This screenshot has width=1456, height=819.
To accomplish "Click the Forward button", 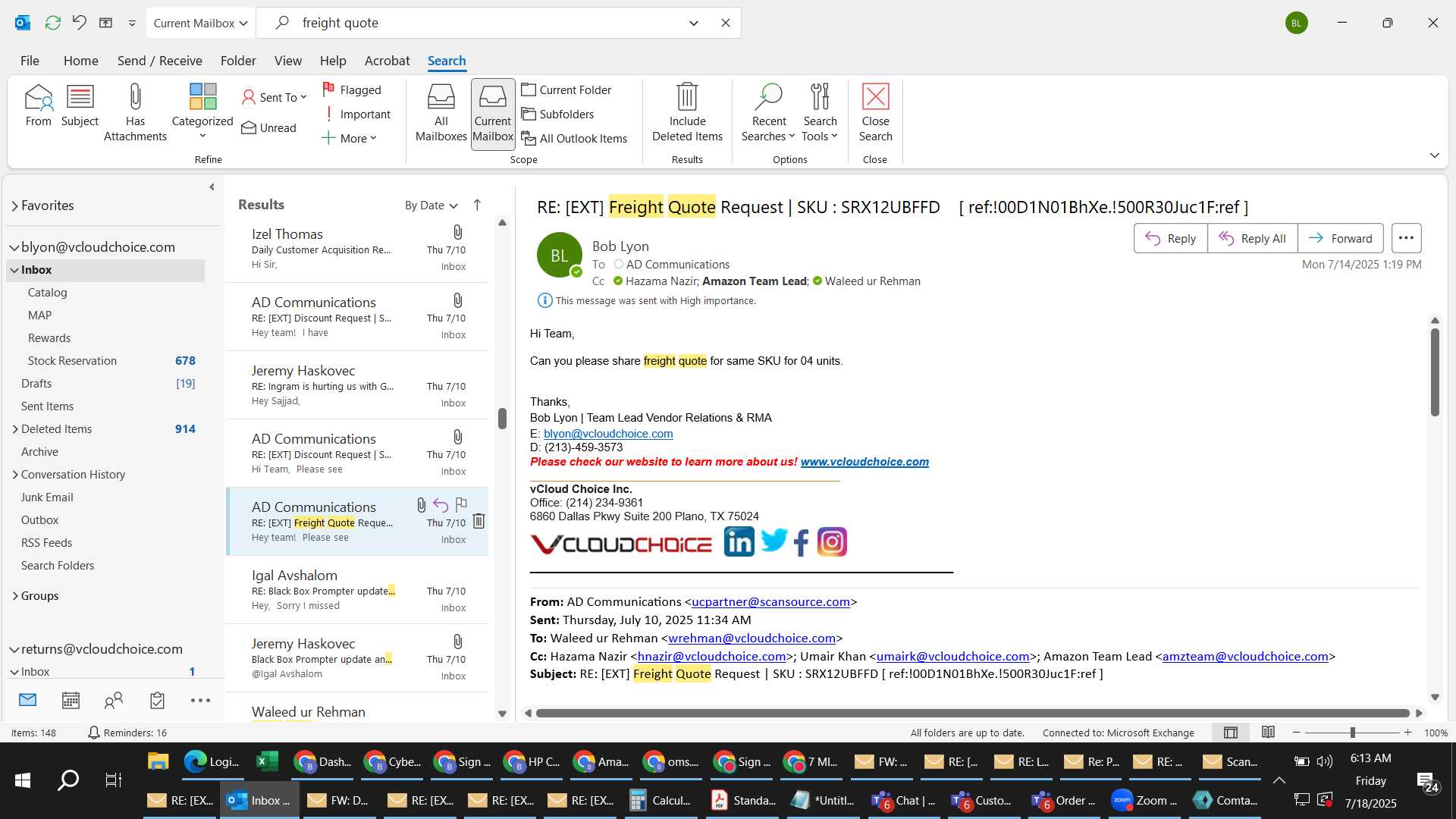I will click(x=1340, y=238).
